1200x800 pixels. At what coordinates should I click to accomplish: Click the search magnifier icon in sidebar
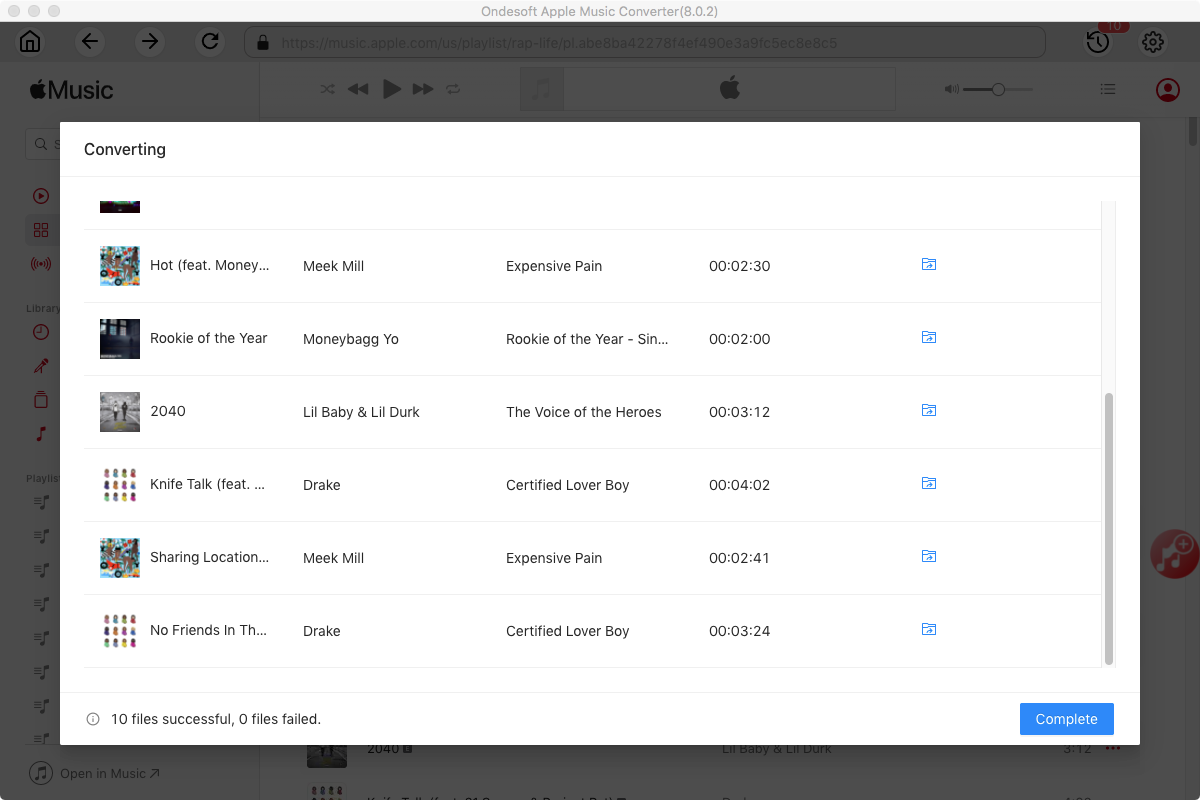pyautogui.click(x=41, y=145)
